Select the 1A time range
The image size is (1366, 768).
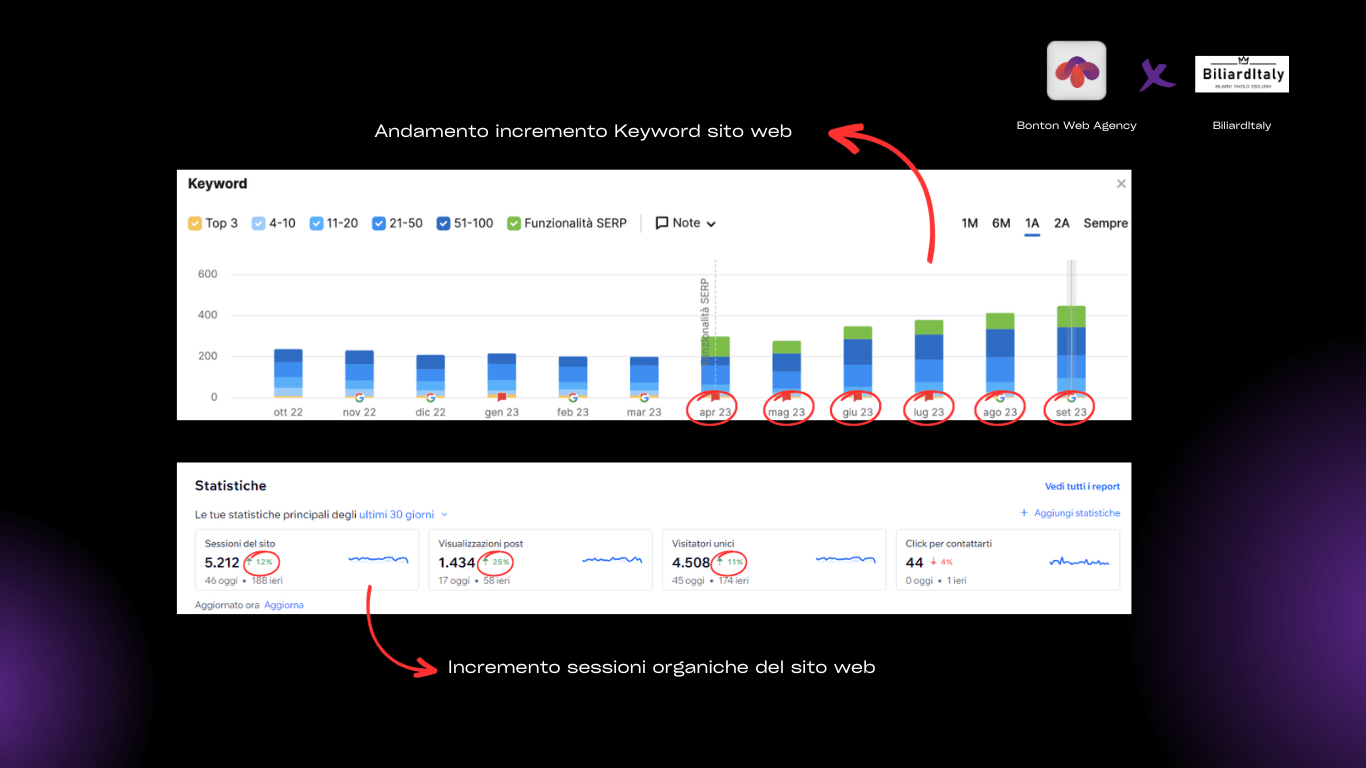(x=1032, y=223)
